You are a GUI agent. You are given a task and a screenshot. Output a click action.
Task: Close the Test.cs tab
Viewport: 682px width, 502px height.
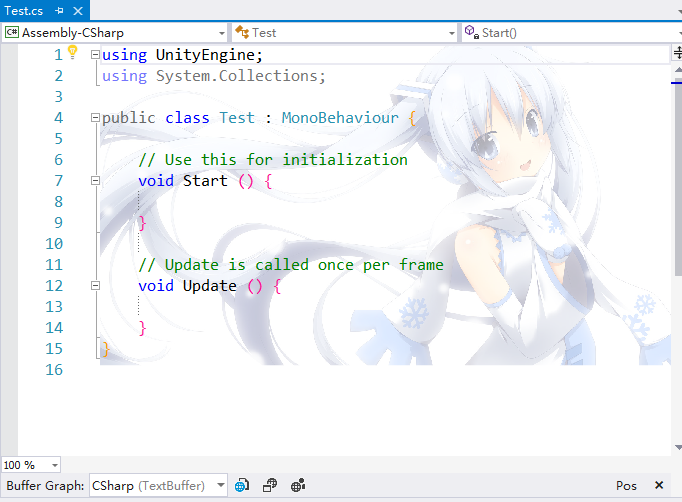(78, 11)
